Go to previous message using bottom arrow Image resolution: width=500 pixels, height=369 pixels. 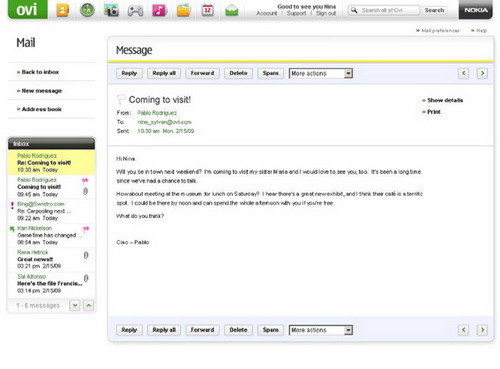coord(463,330)
